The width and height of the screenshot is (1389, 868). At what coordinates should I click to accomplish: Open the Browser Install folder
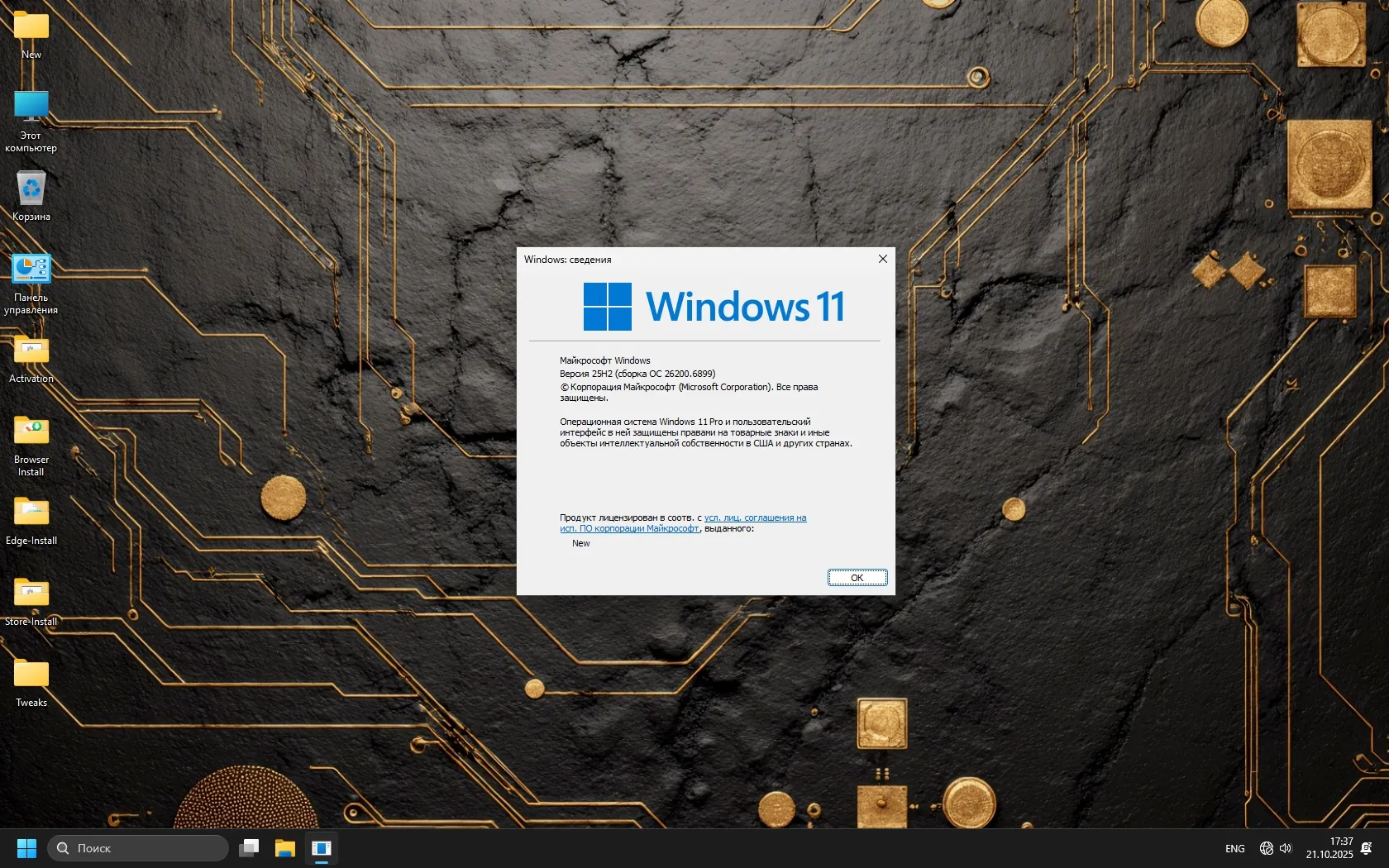pyautogui.click(x=31, y=430)
